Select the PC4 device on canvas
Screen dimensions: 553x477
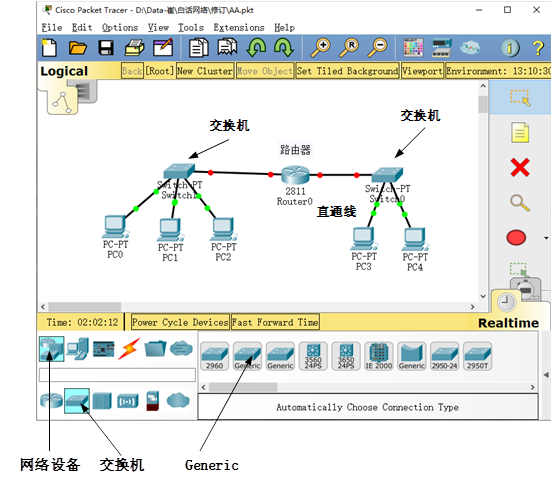click(x=415, y=239)
